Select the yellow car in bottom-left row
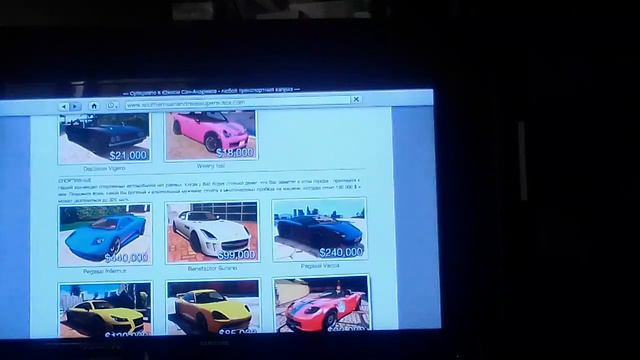 [105, 309]
